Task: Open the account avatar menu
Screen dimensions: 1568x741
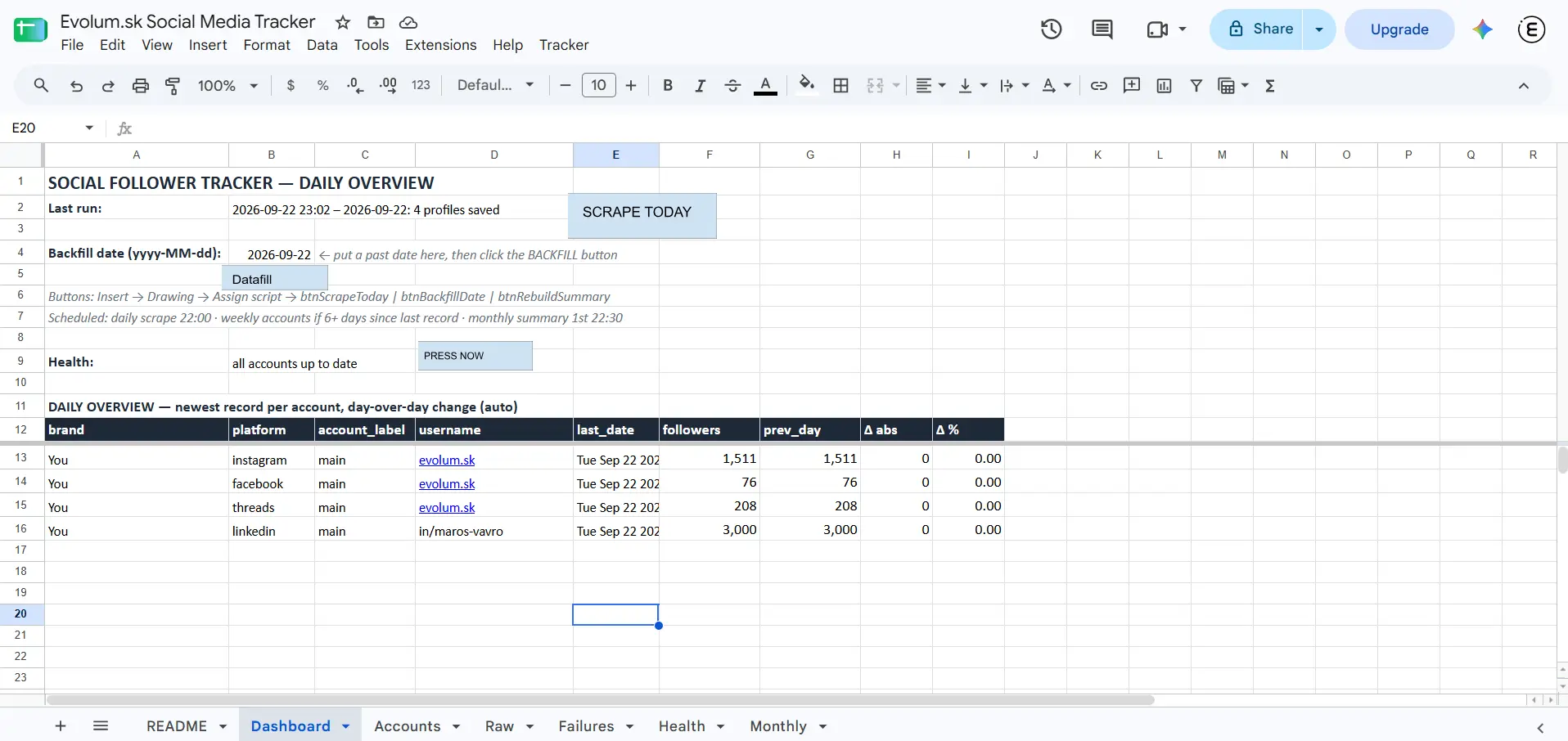Action: coord(1531,29)
